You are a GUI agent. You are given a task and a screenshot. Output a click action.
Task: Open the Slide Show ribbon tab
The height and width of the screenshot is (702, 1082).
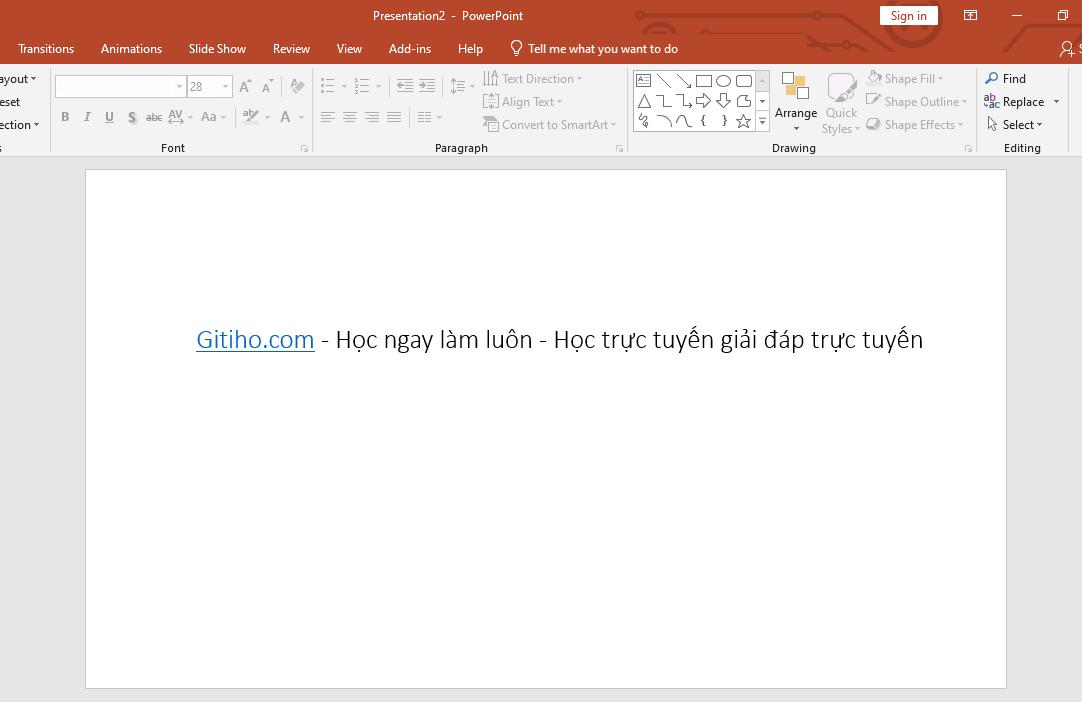(x=217, y=48)
